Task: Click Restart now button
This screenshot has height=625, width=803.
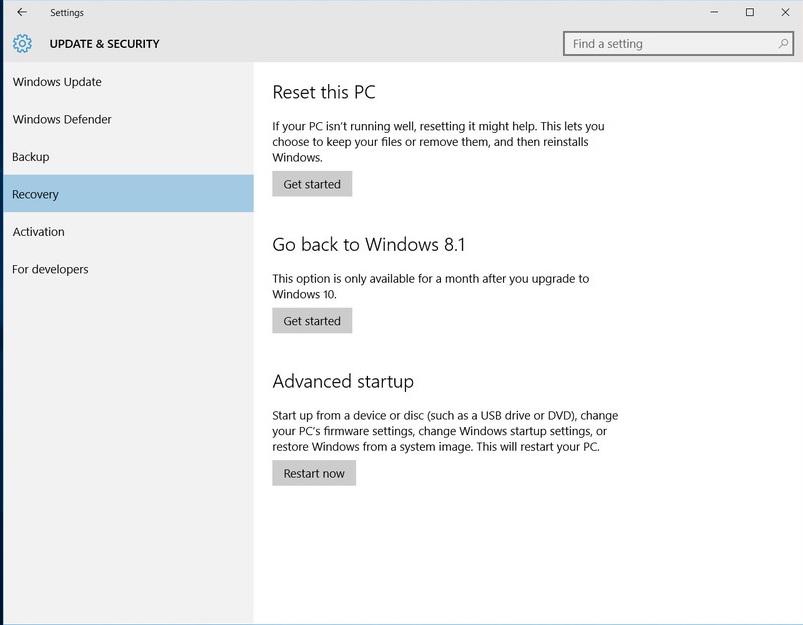Action: point(314,473)
